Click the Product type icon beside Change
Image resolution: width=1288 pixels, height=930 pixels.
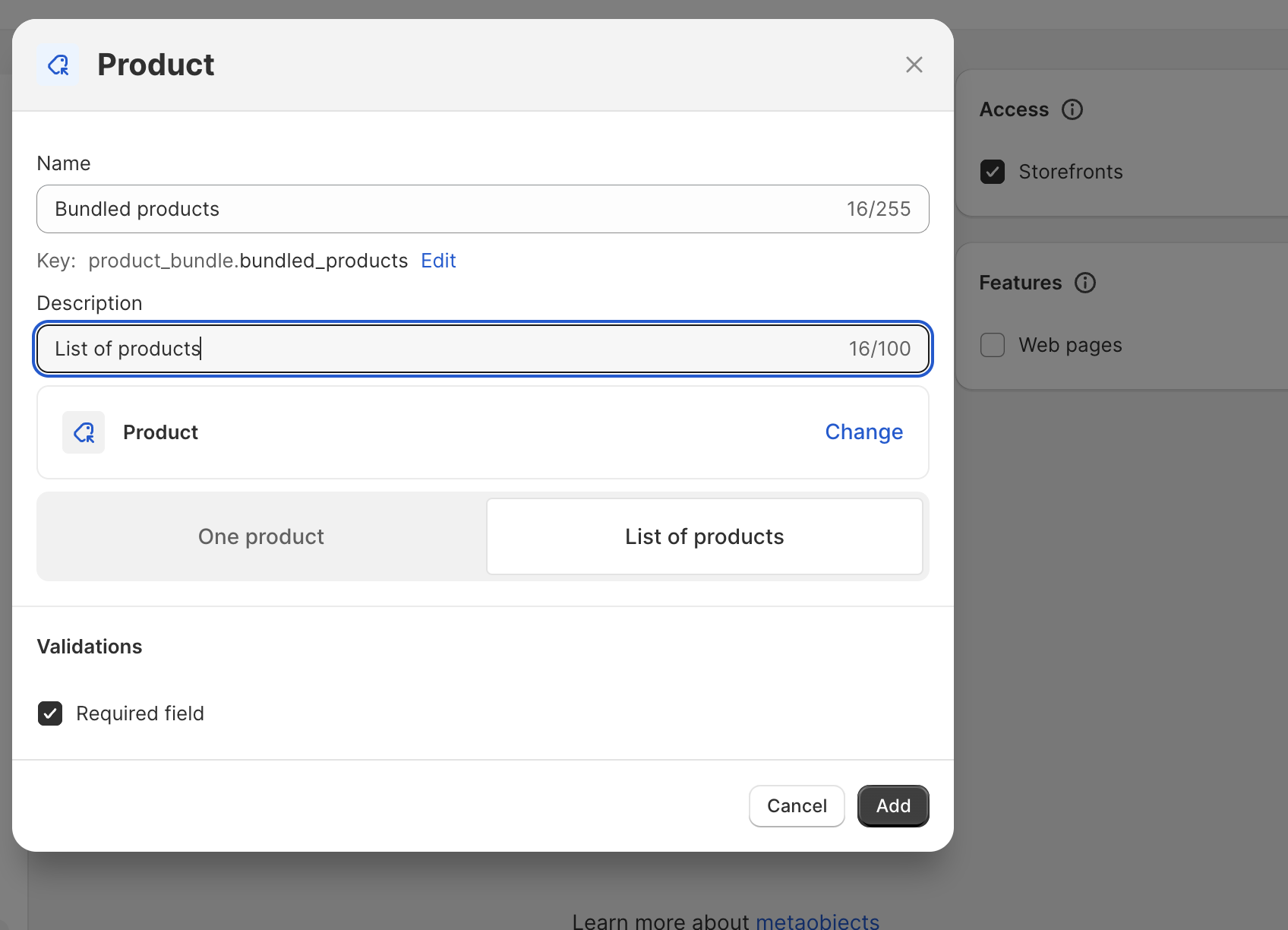point(84,432)
